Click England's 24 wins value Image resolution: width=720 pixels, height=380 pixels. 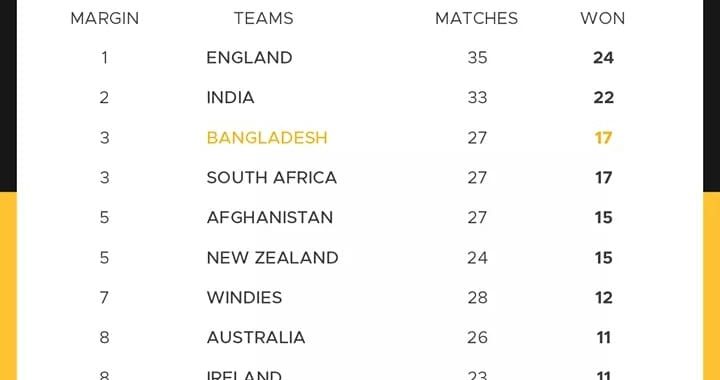point(603,58)
